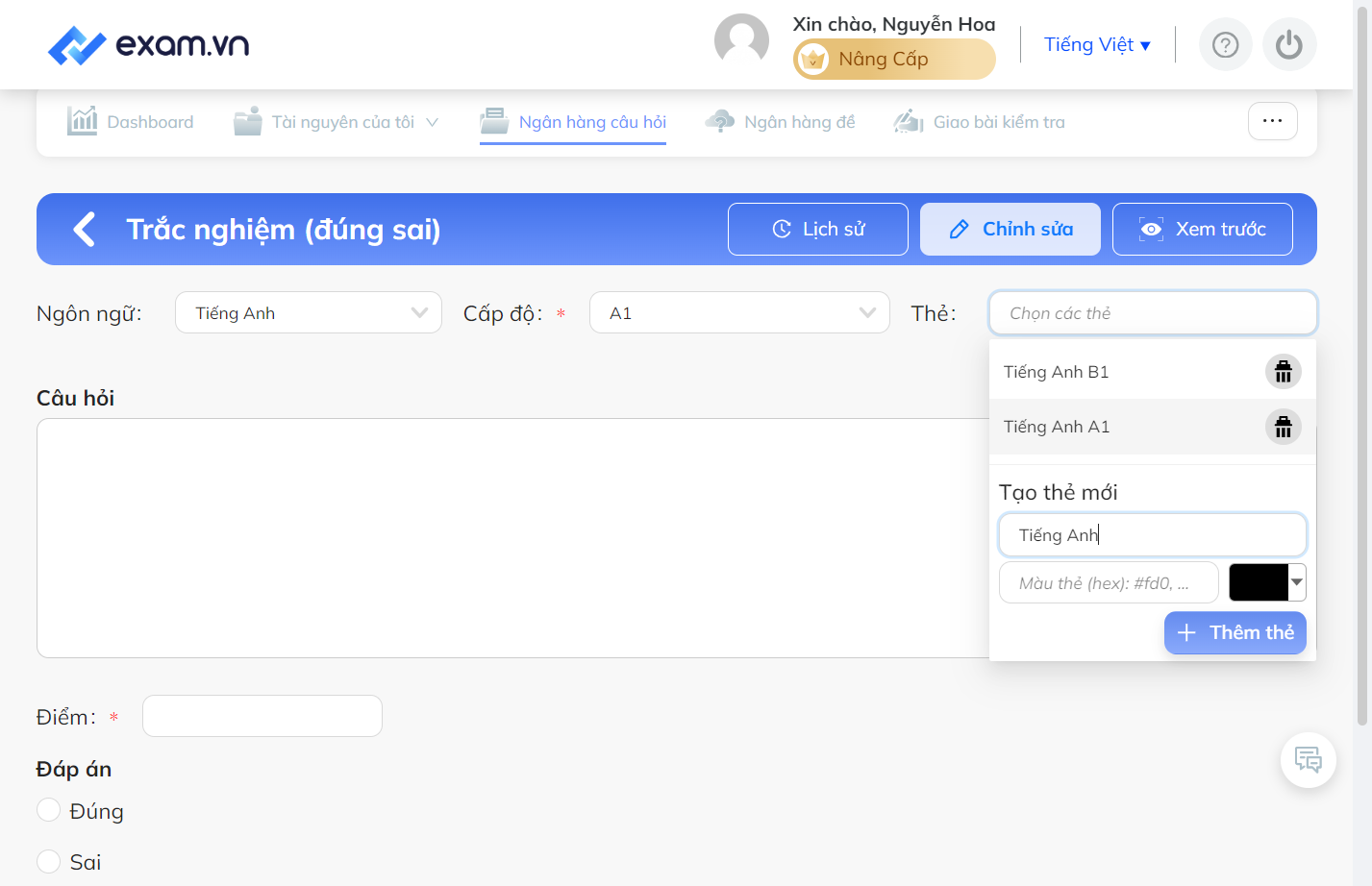Select the Đúng radio button

(48, 810)
